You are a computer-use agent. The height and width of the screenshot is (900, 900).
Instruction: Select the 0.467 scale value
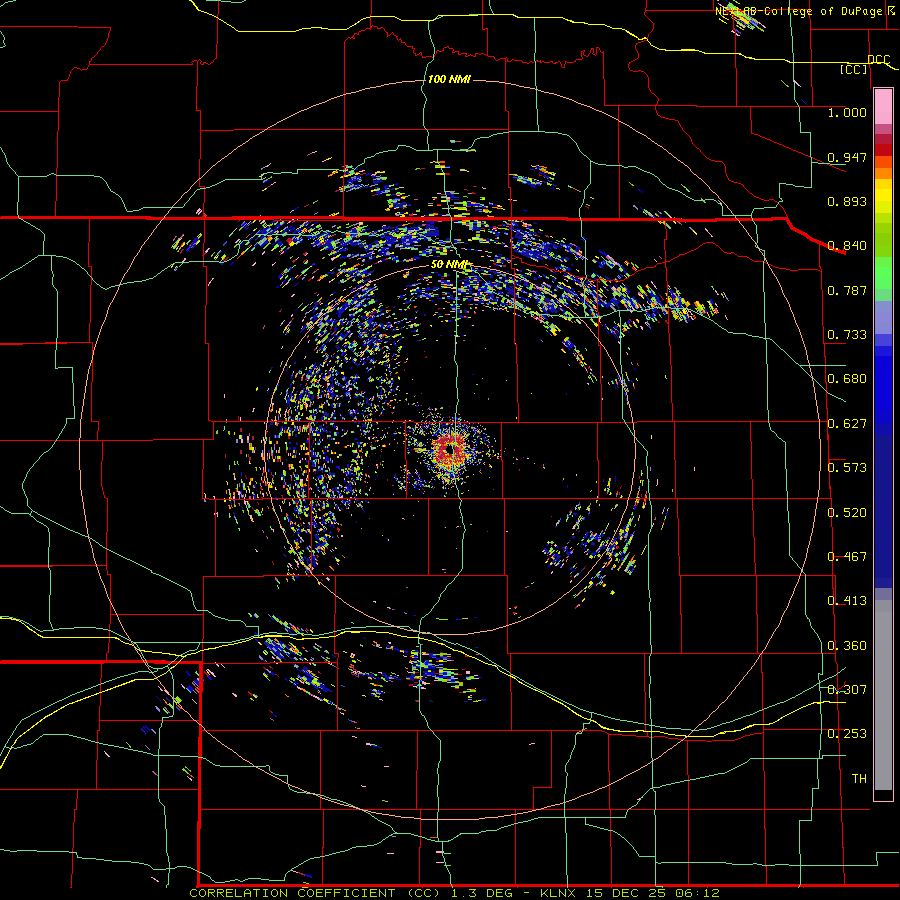[x=847, y=557]
